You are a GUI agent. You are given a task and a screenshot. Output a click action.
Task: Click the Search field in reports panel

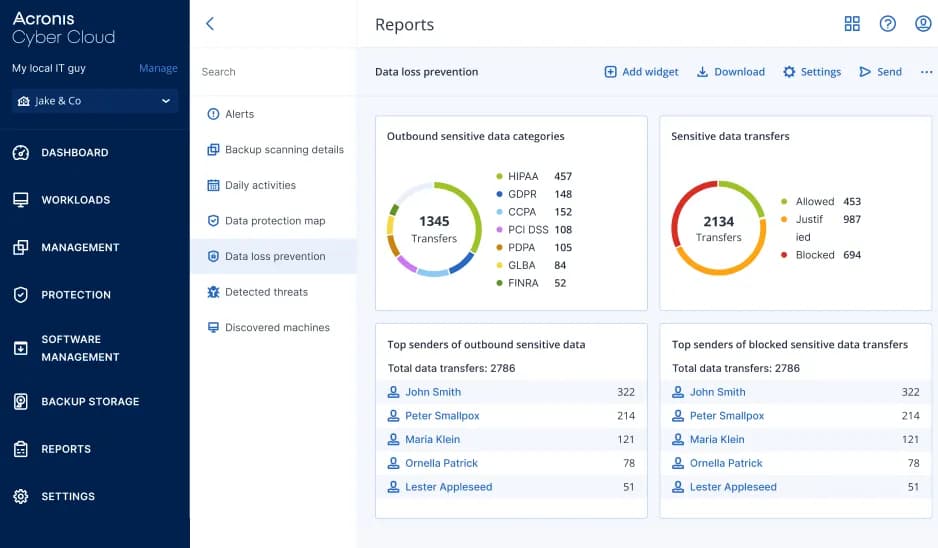[272, 72]
